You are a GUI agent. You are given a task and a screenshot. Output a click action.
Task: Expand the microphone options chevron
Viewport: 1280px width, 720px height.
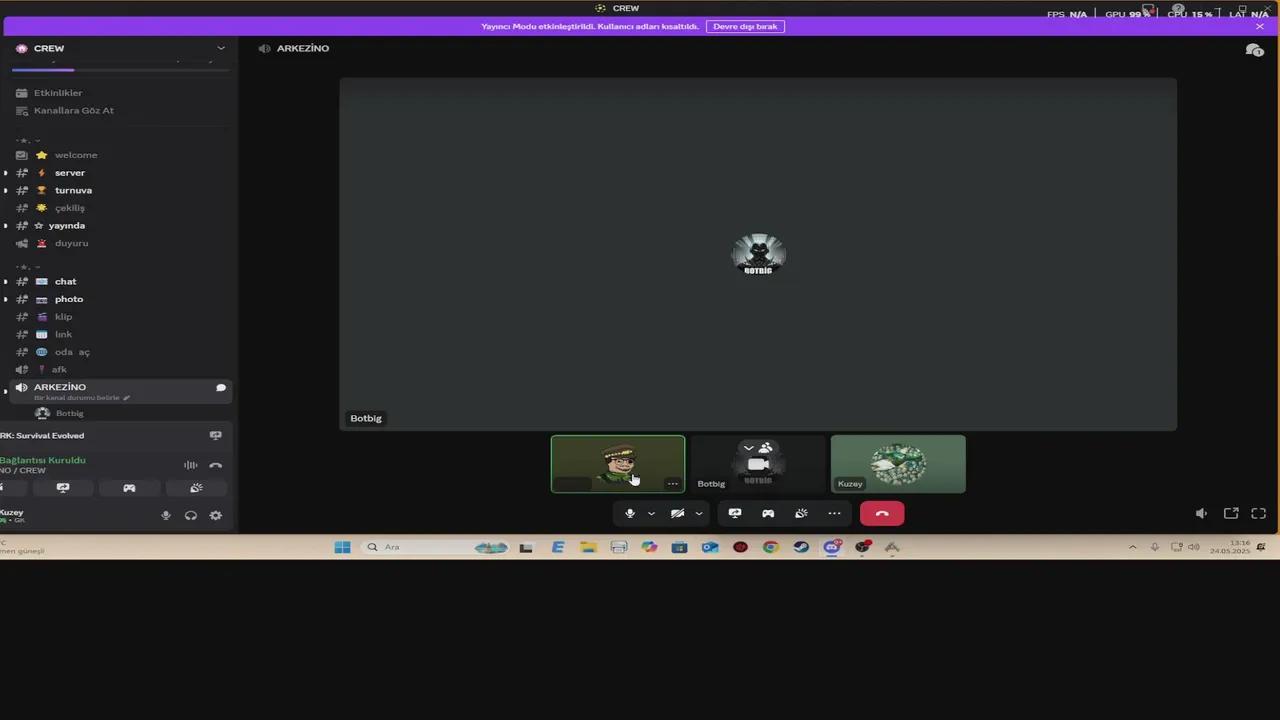[x=651, y=513]
